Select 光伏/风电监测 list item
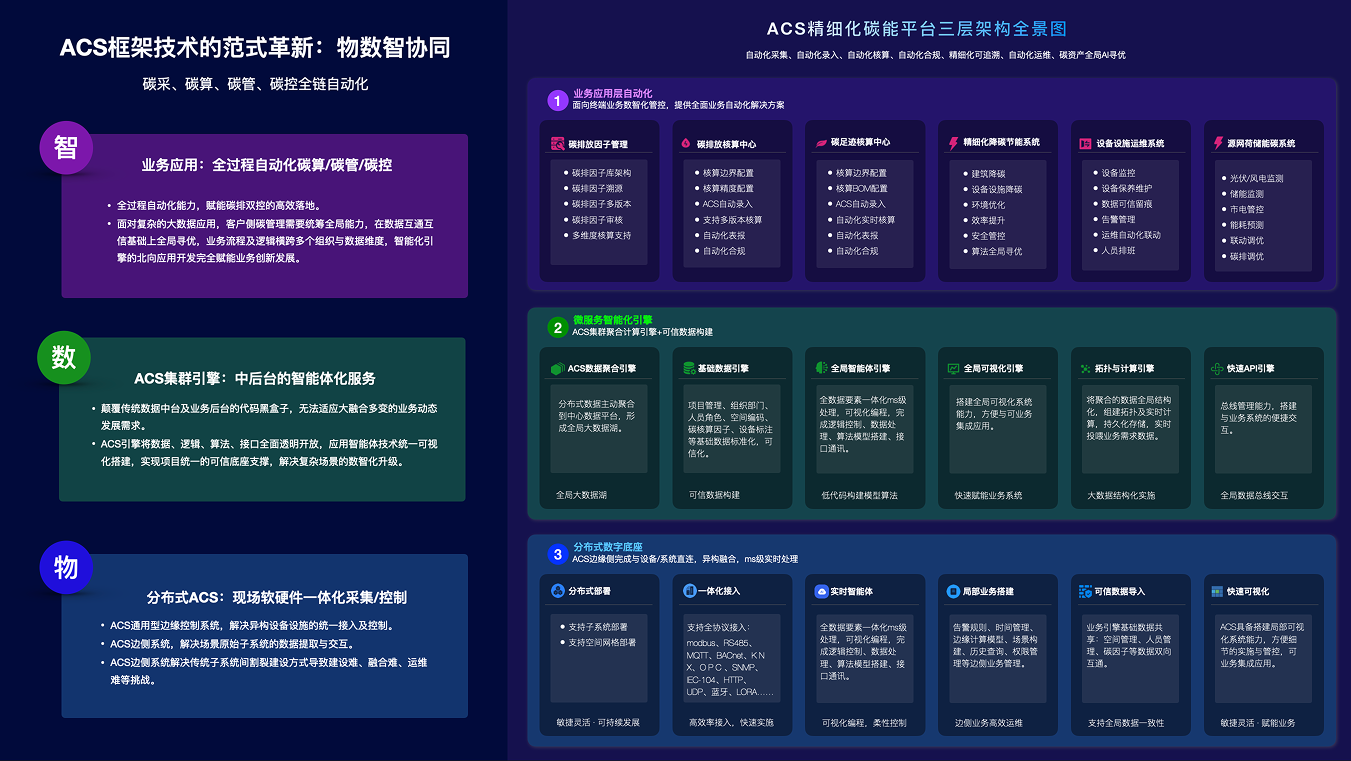The width and height of the screenshot is (1351, 761). (x=1257, y=179)
